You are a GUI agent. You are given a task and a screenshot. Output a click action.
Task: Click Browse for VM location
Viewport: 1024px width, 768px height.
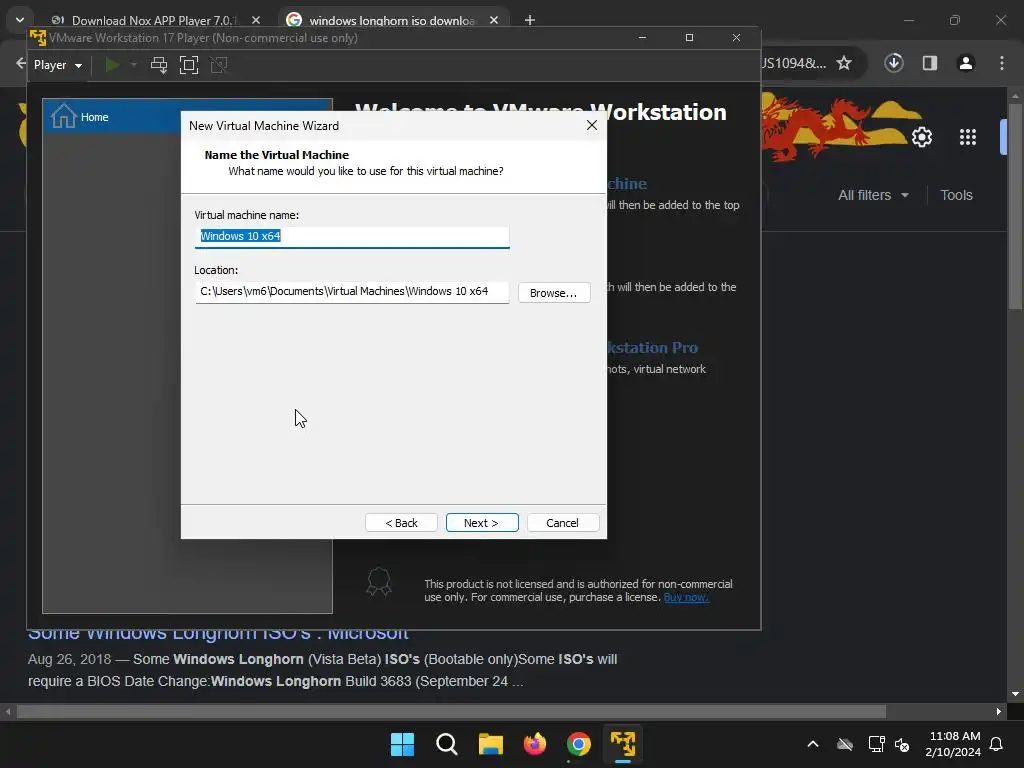554,293
